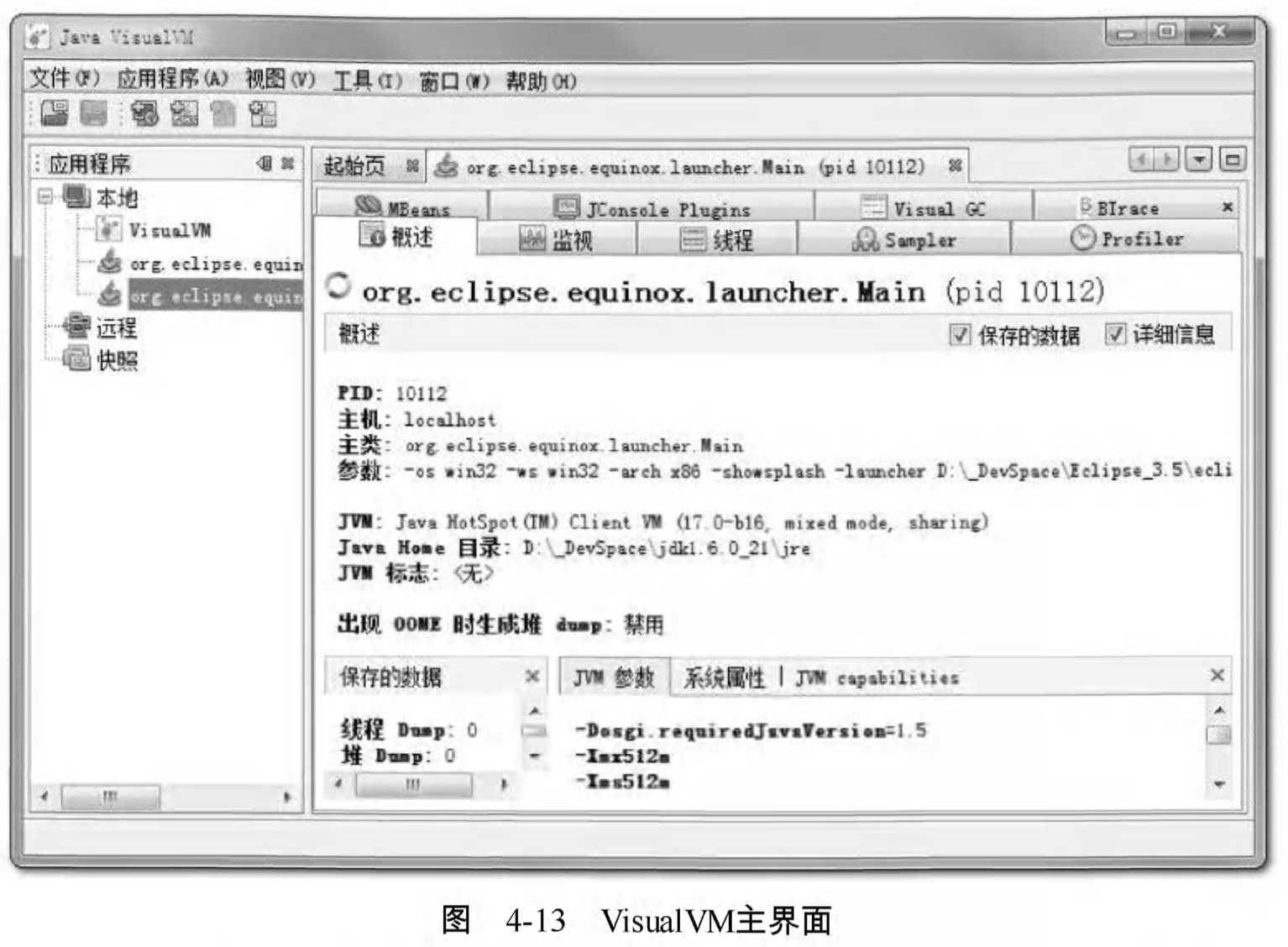The height and width of the screenshot is (947, 1288).
Task: Switch to the Sampler tab
Action: (903, 240)
